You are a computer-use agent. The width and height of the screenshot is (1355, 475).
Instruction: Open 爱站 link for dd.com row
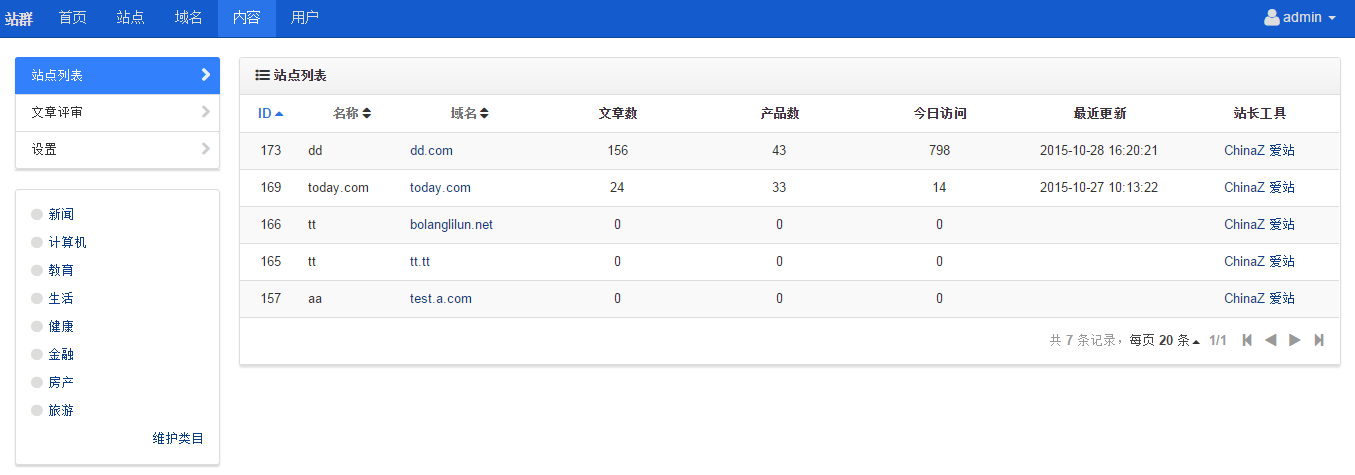pos(1282,150)
